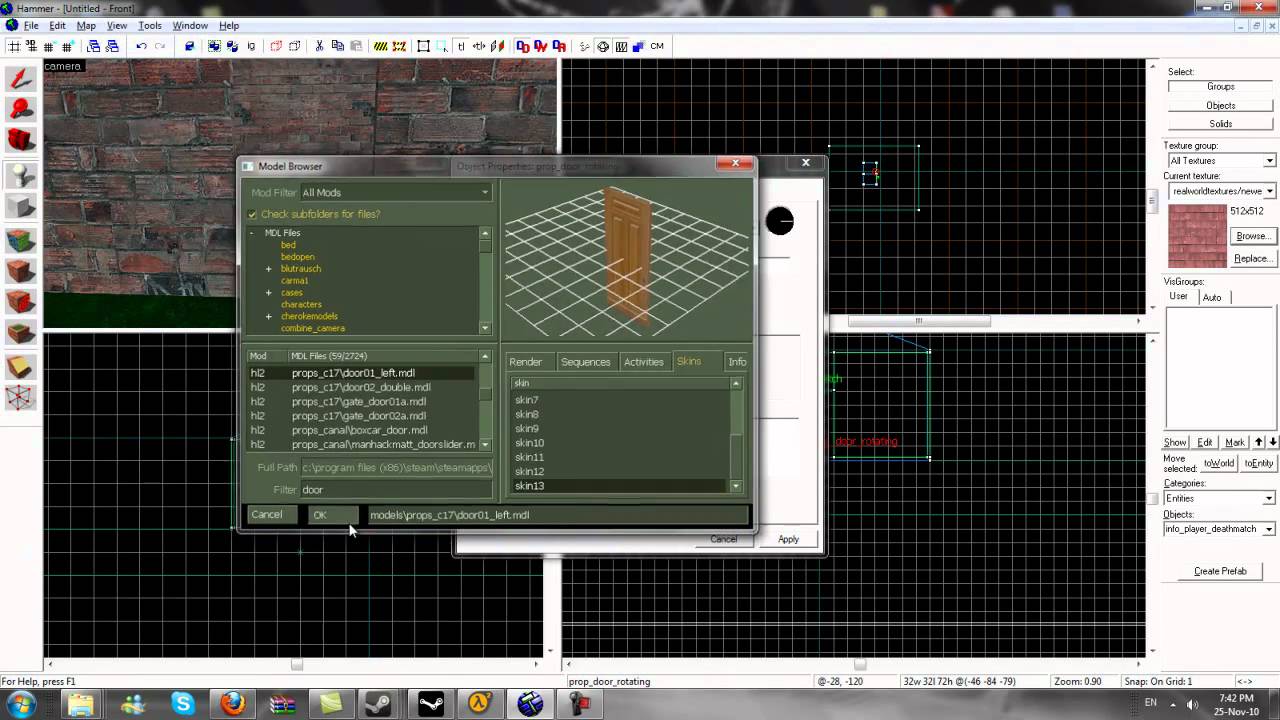
Task: Click the toWorld button
Action: [1219, 463]
